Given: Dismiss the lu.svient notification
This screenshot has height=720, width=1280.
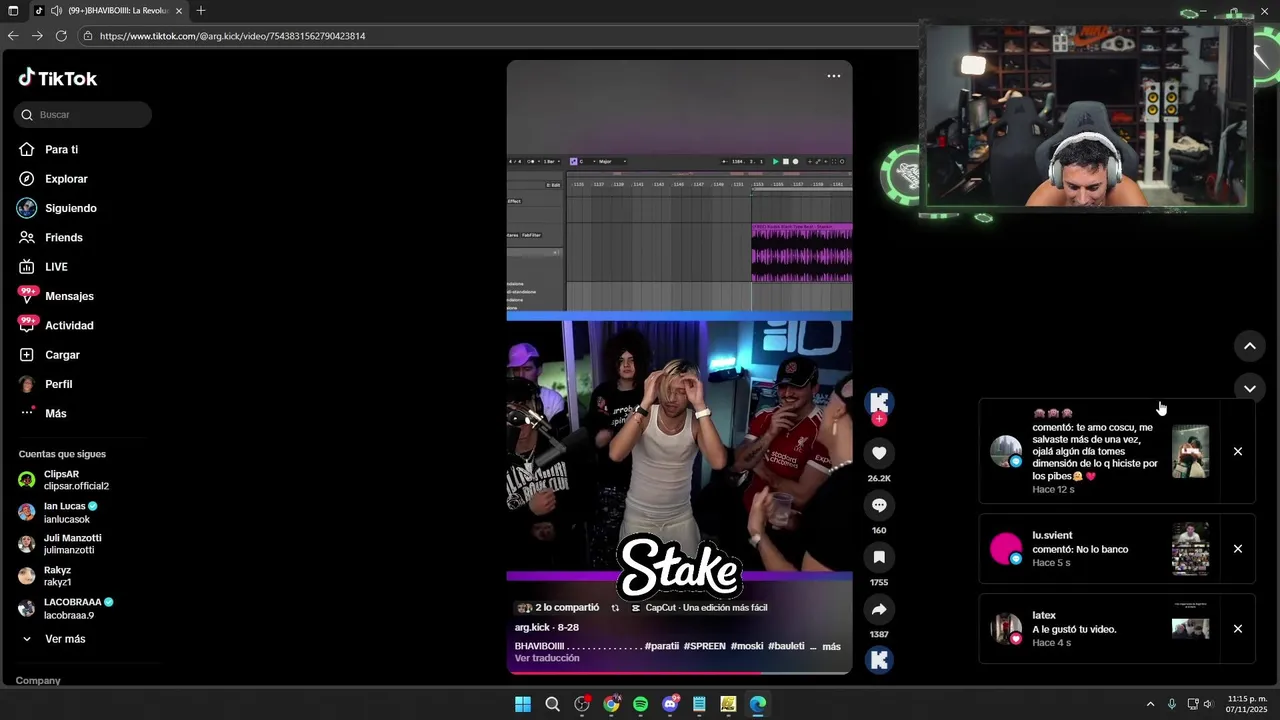Looking at the screenshot, I should coord(1237,549).
